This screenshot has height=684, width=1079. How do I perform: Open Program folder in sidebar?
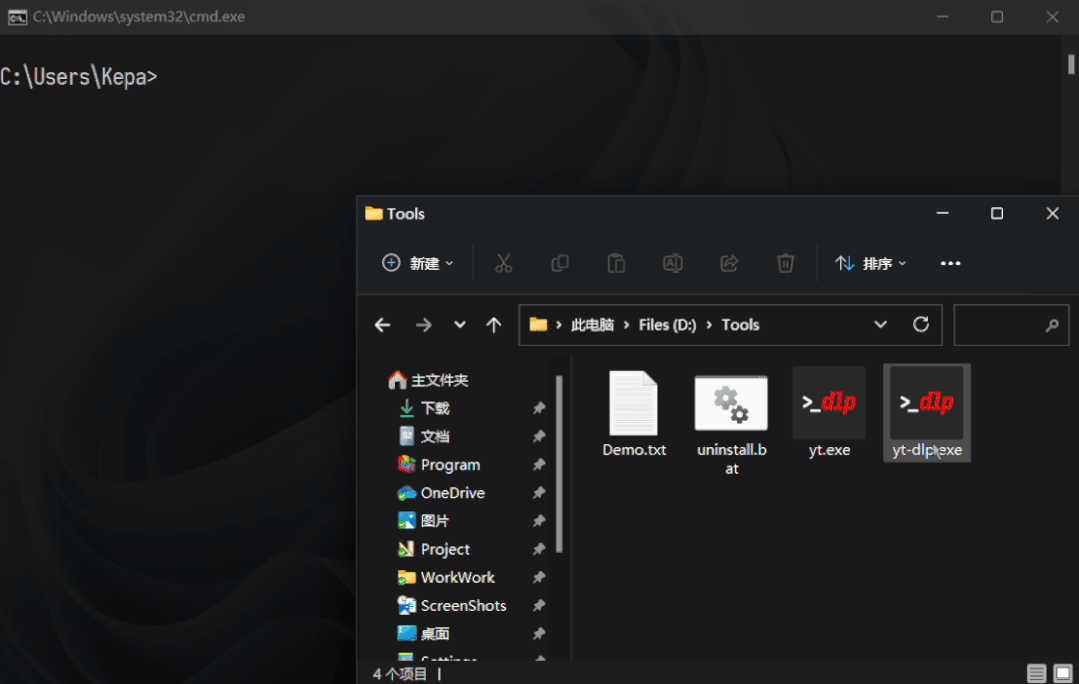click(439, 464)
